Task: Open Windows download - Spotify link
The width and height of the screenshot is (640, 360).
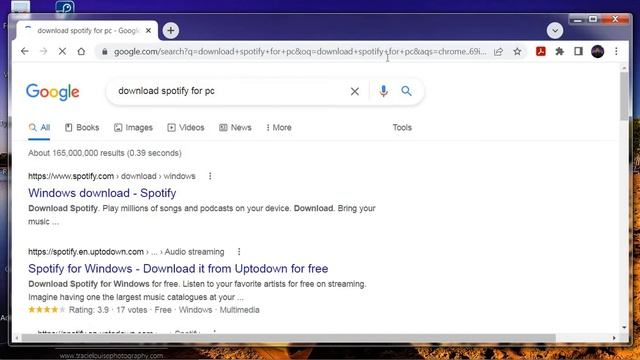Action: [x=102, y=193]
